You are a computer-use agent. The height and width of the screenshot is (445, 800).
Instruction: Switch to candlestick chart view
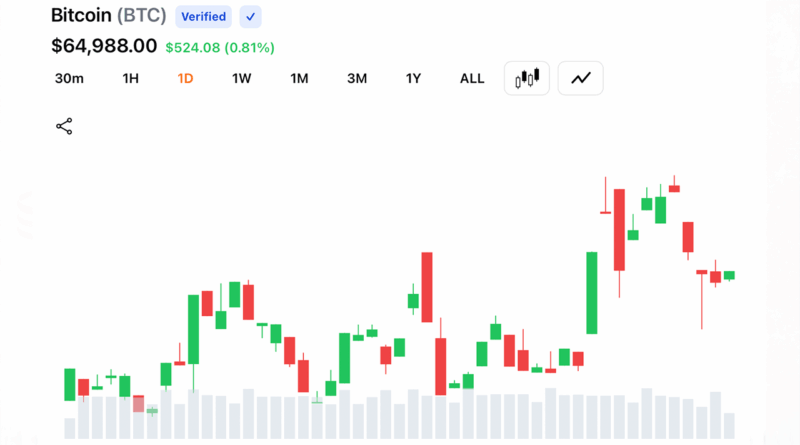527,78
